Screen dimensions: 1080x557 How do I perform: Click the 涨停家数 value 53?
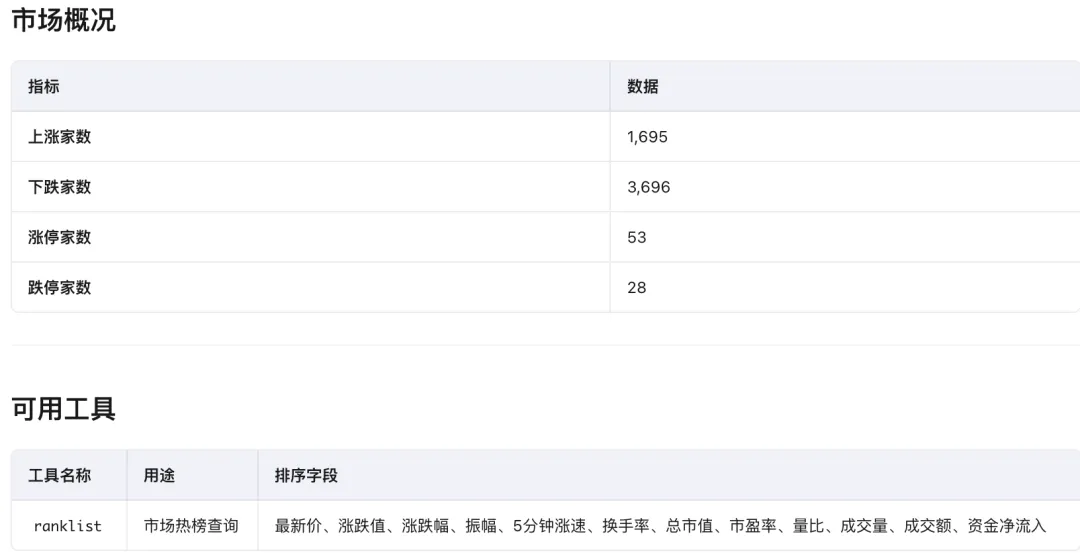637,237
